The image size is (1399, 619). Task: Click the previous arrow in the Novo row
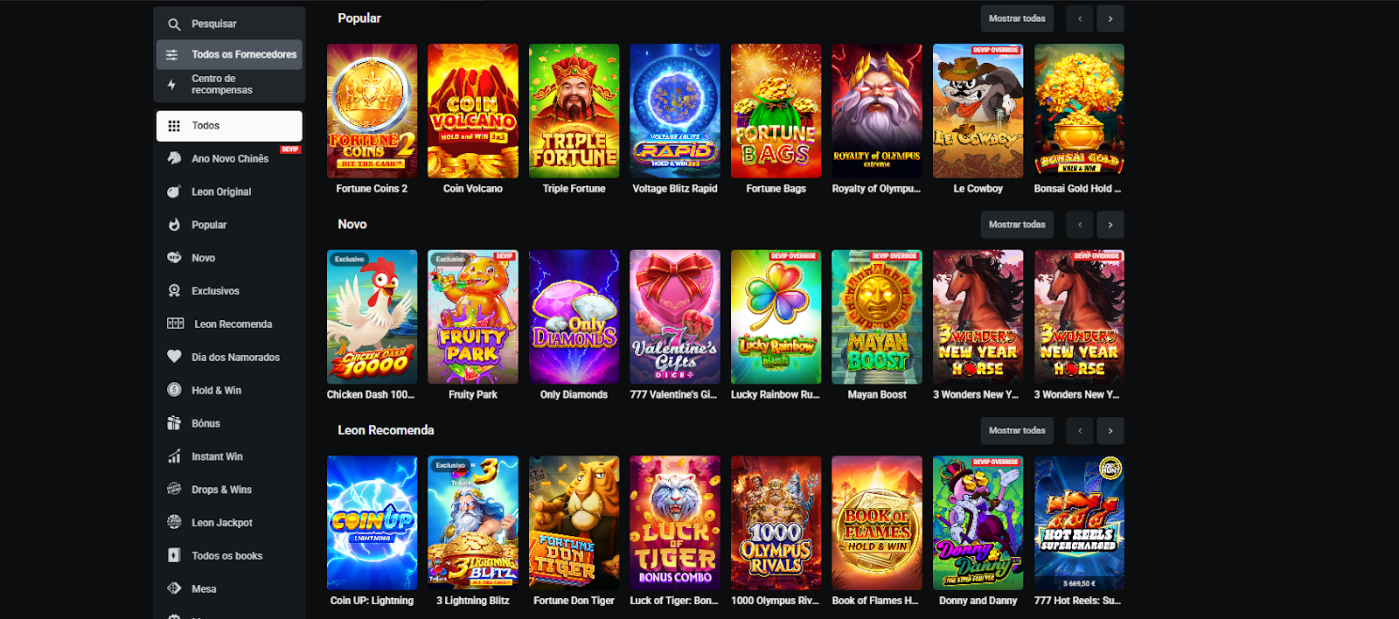coord(1079,224)
